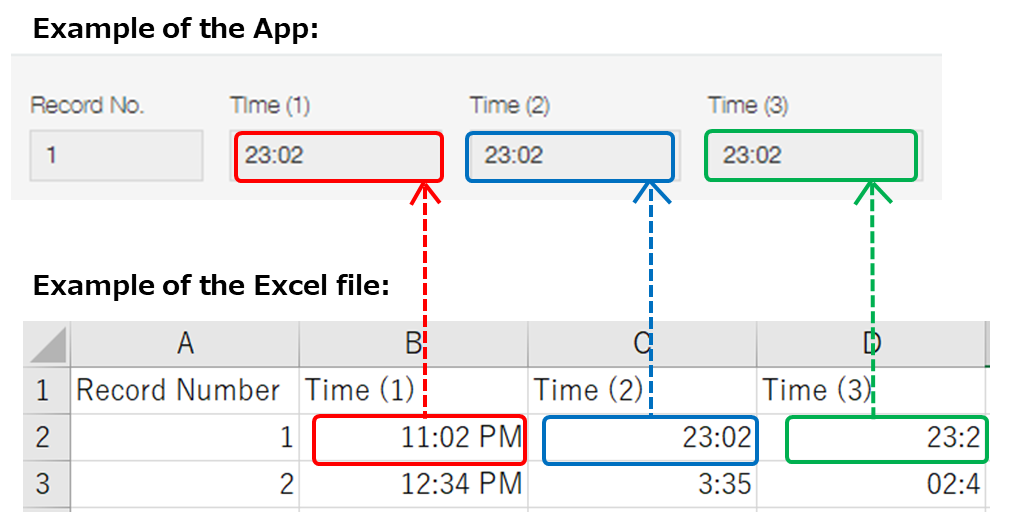Image resolution: width=1009 pixels, height=524 pixels.
Task: Click the cell containing 12:34 PM
Action: (413, 485)
